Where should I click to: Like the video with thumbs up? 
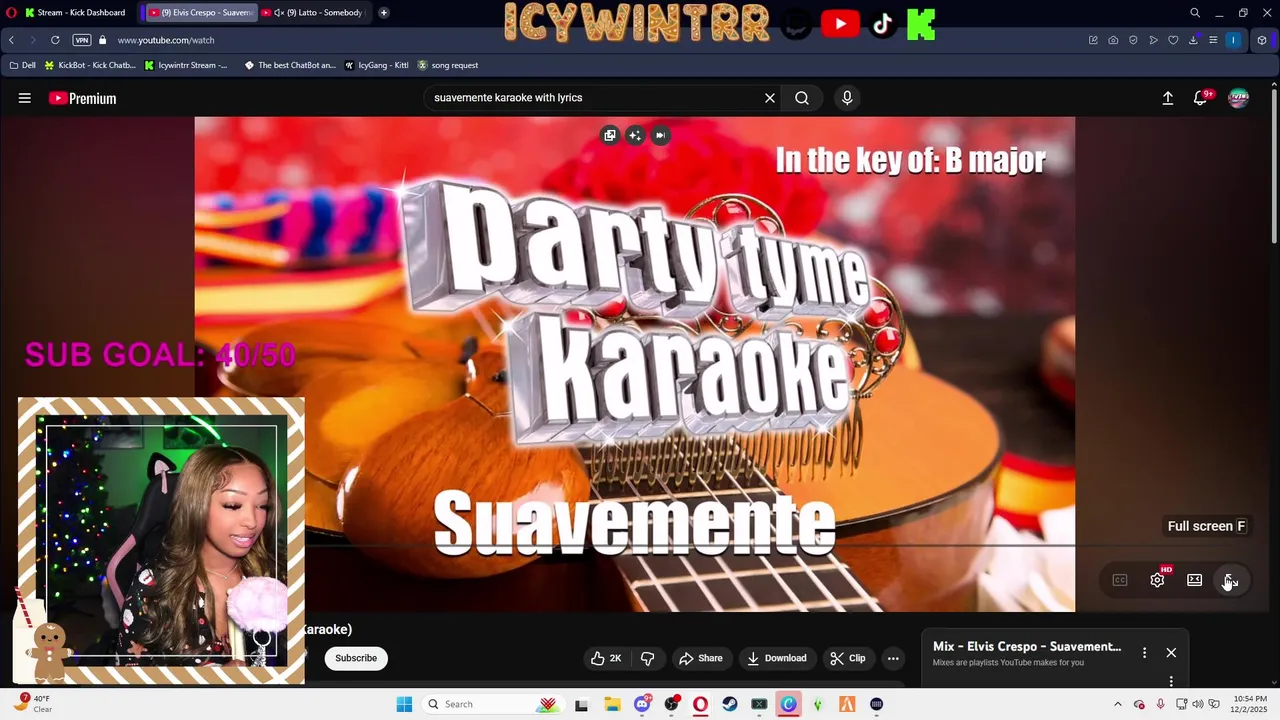tap(606, 658)
